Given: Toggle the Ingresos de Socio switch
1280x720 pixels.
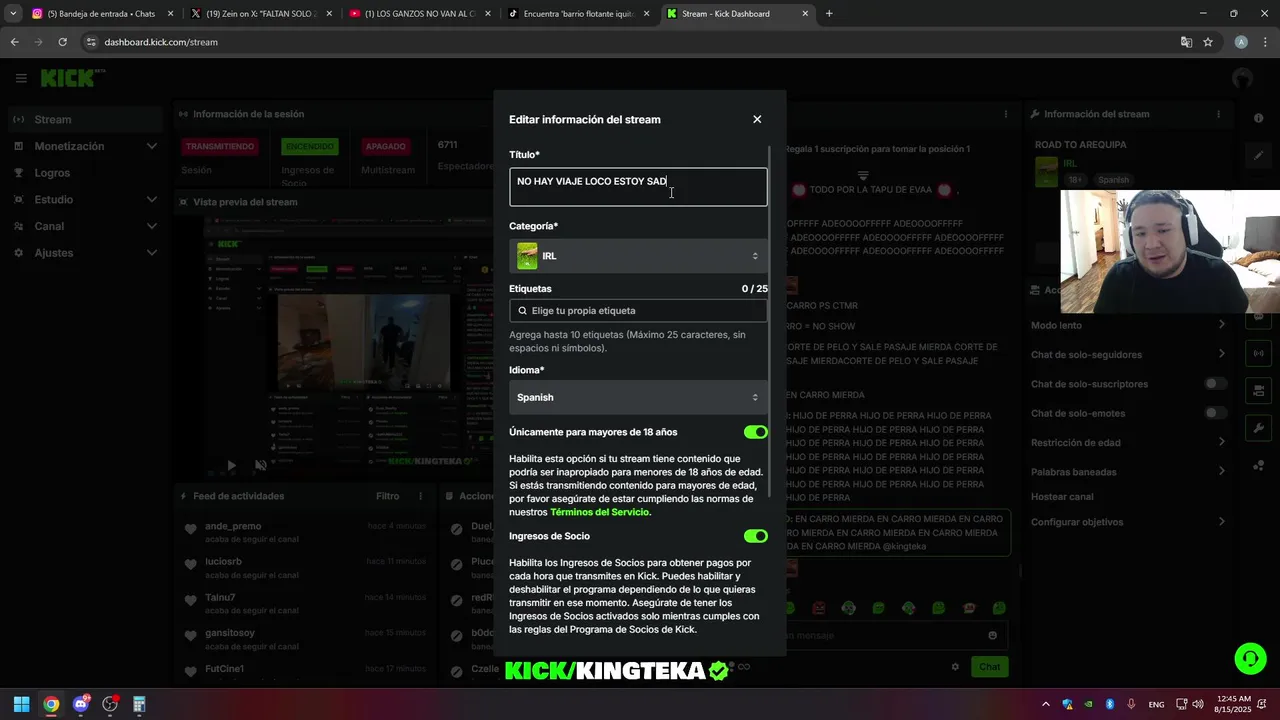Looking at the screenshot, I should pos(755,536).
